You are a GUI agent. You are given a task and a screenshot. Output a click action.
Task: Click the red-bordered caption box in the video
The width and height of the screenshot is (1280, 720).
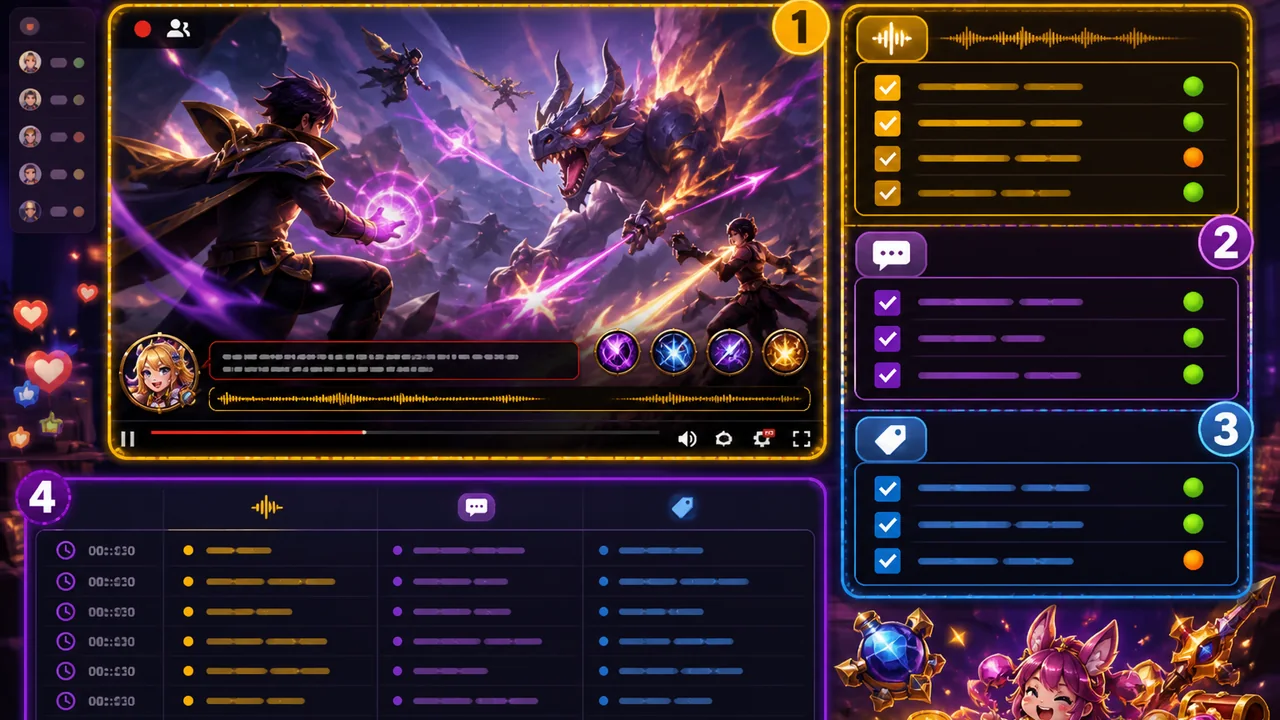(x=394, y=361)
